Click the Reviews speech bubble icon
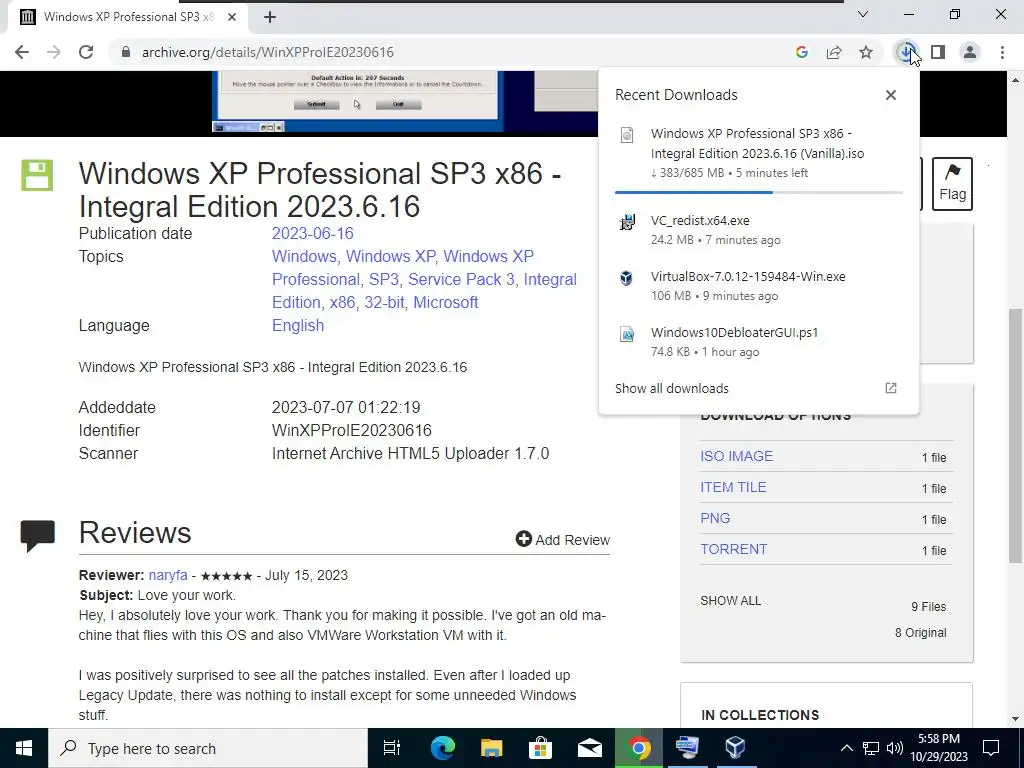This screenshot has height=768, width=1024. pos(37,536)
